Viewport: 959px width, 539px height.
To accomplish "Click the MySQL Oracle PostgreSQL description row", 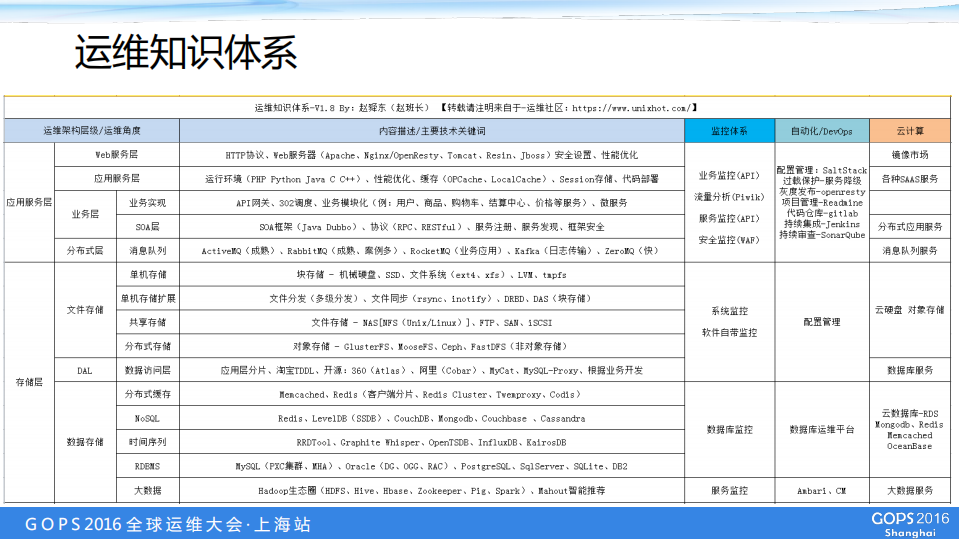I will click(432, 466).
